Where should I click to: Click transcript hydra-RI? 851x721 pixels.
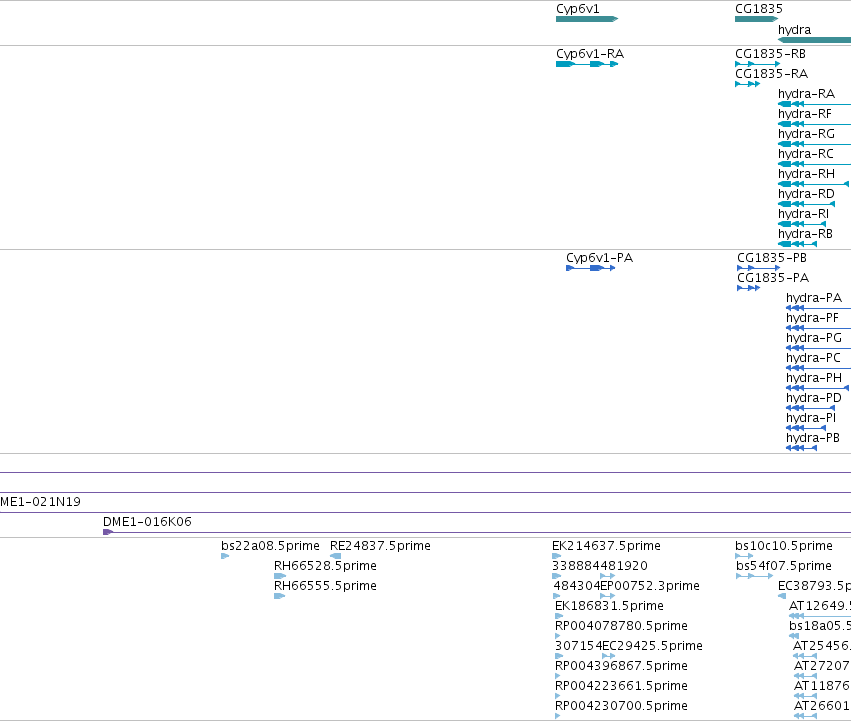803,214
